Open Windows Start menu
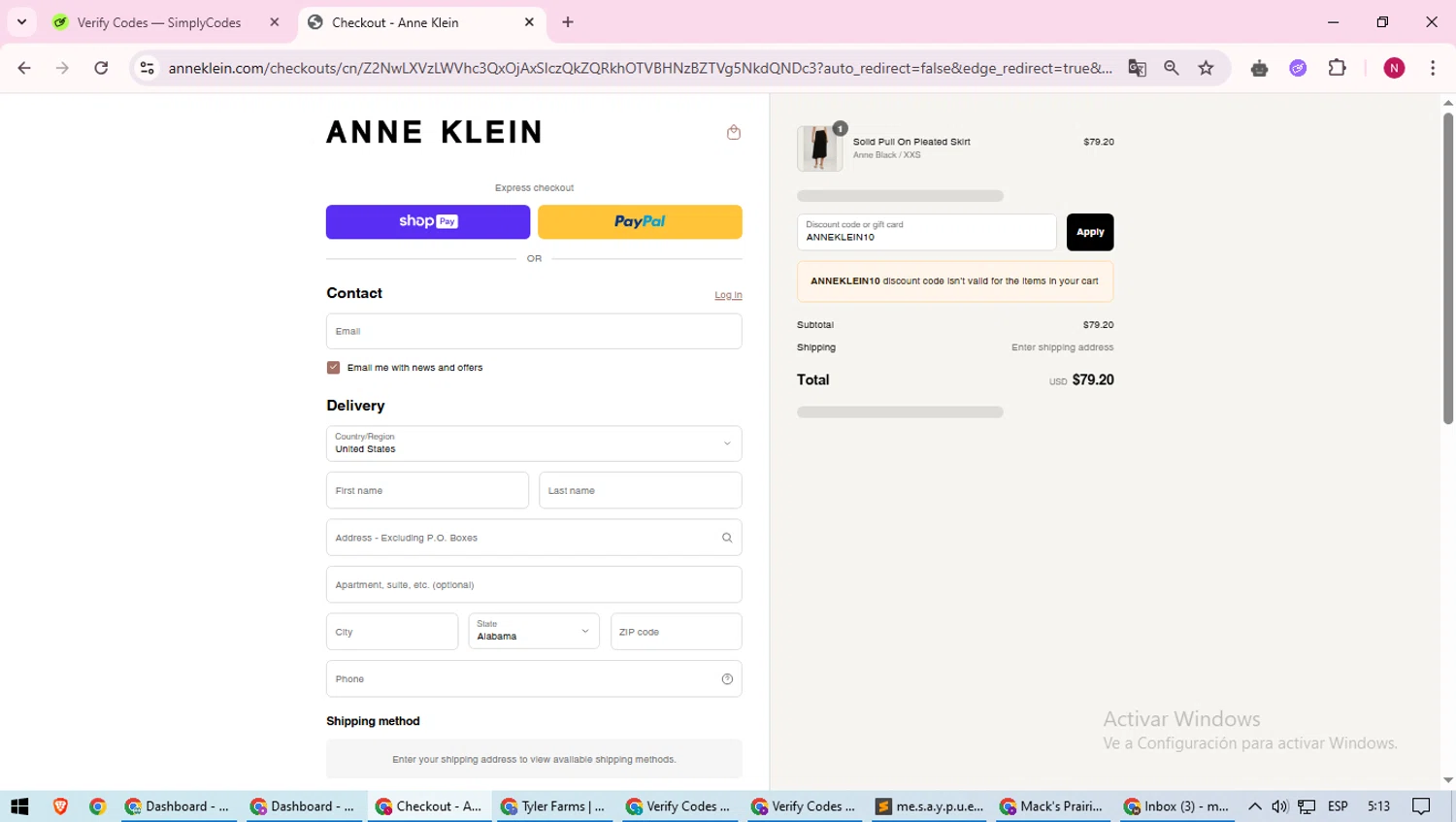 coord(19,806)
